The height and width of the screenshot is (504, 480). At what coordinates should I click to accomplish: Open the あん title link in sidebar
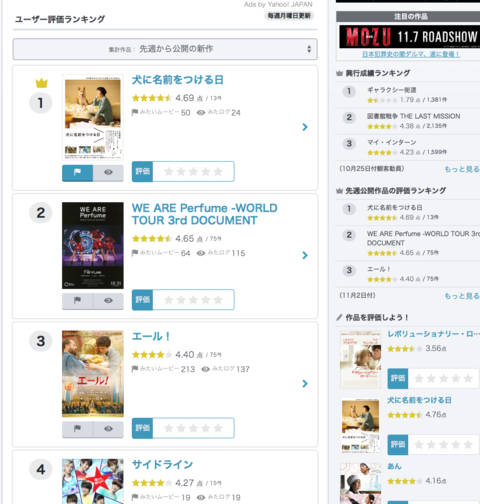point(394,466)
